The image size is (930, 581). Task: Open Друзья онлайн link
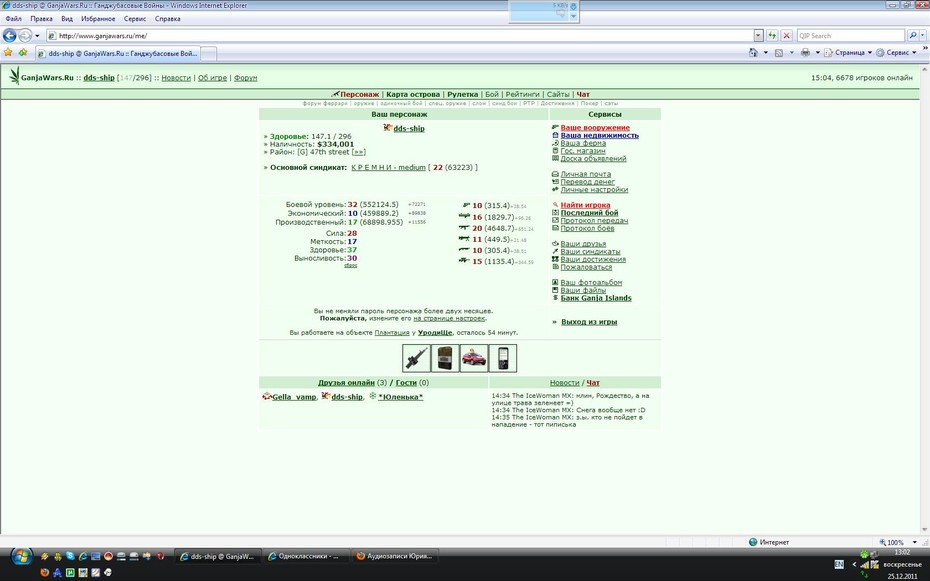346,383
